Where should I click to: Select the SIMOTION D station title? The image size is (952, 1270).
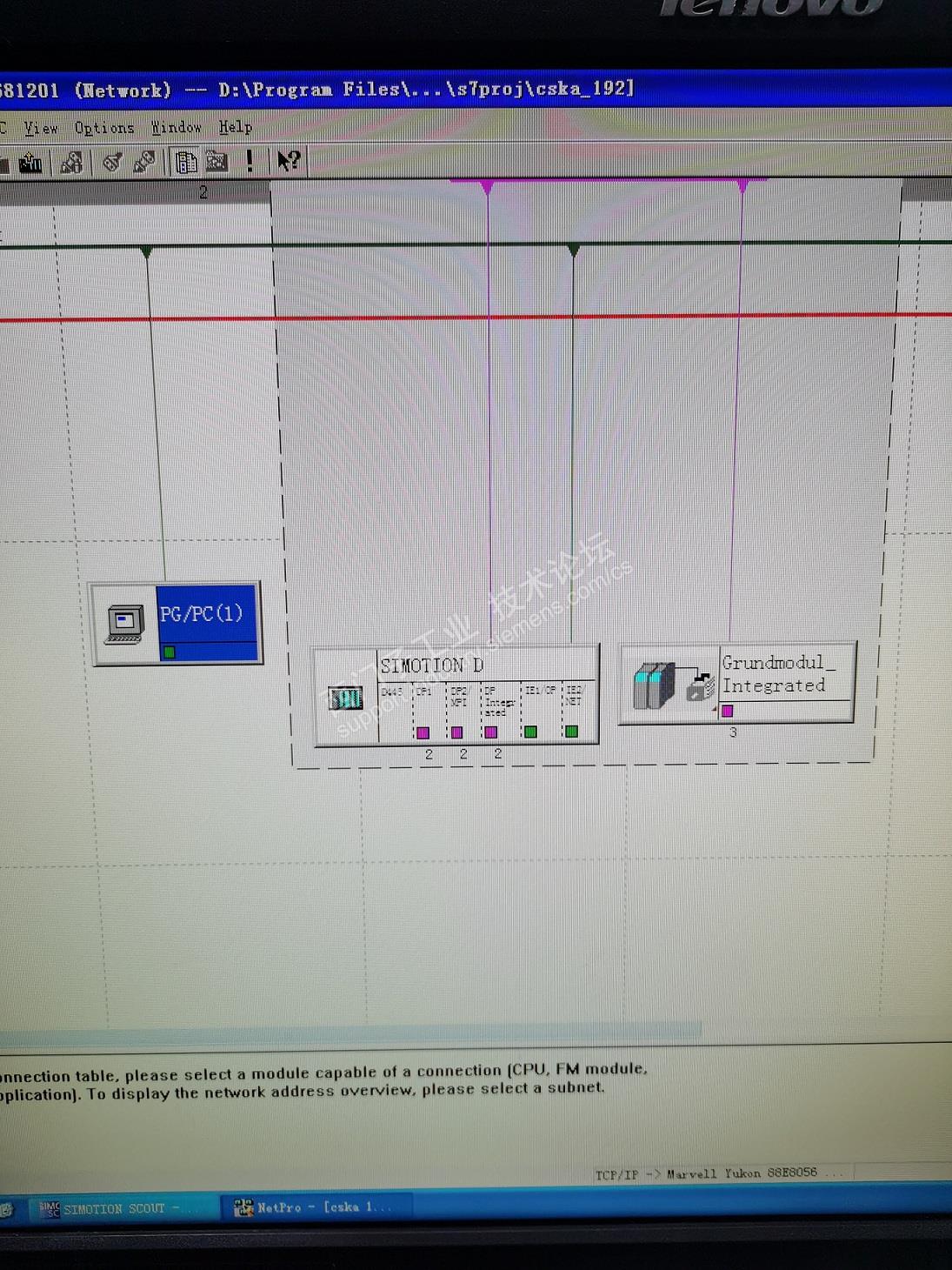[x=432, y=665]
